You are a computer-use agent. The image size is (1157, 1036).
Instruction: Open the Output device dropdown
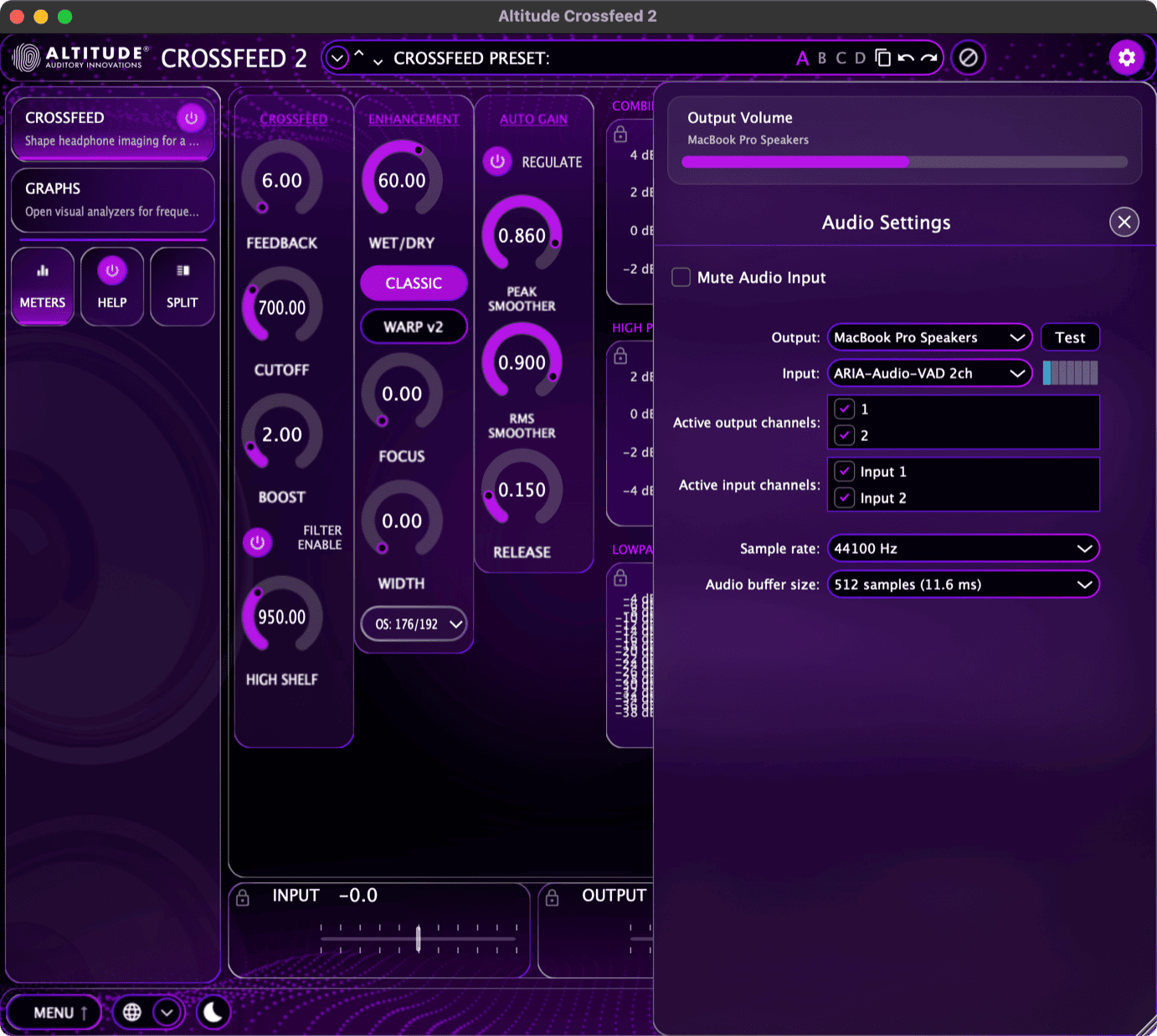pyautogui.click(x=930, y=337)
